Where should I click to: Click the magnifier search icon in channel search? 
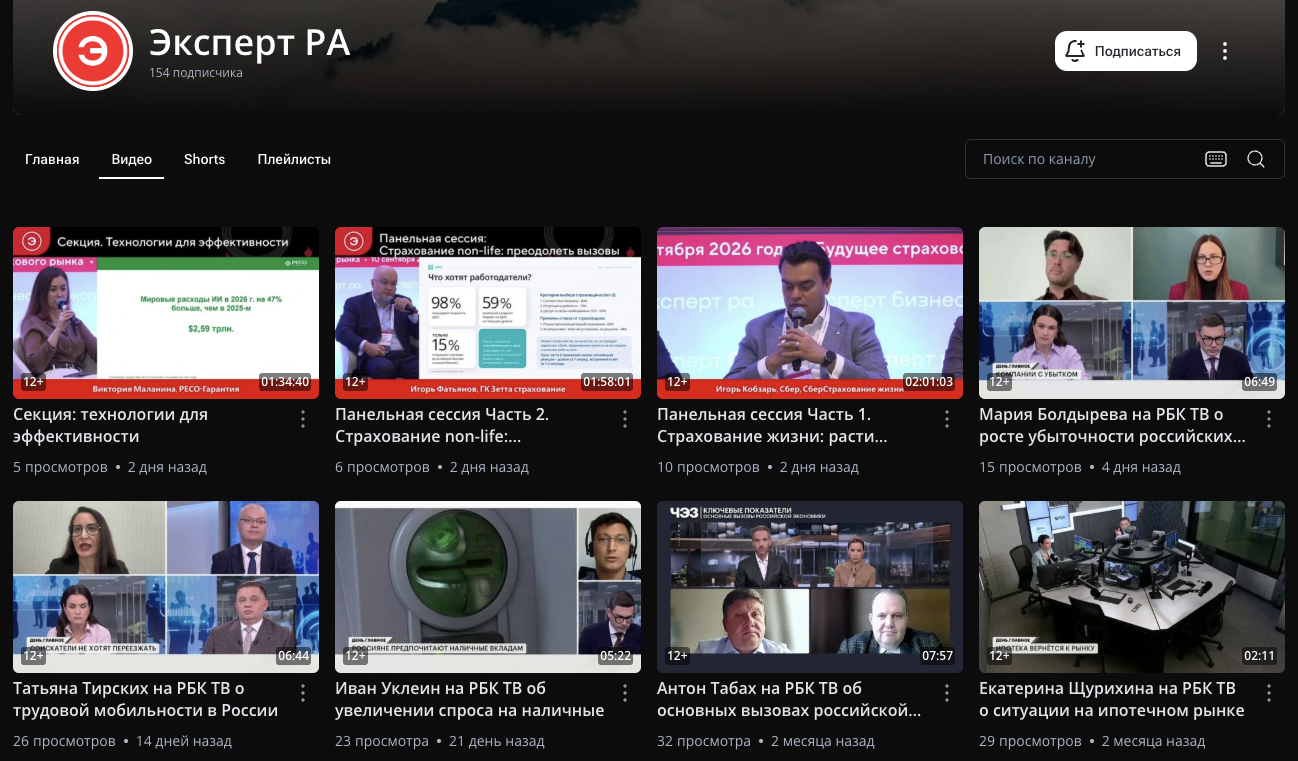coord(1257,159)
